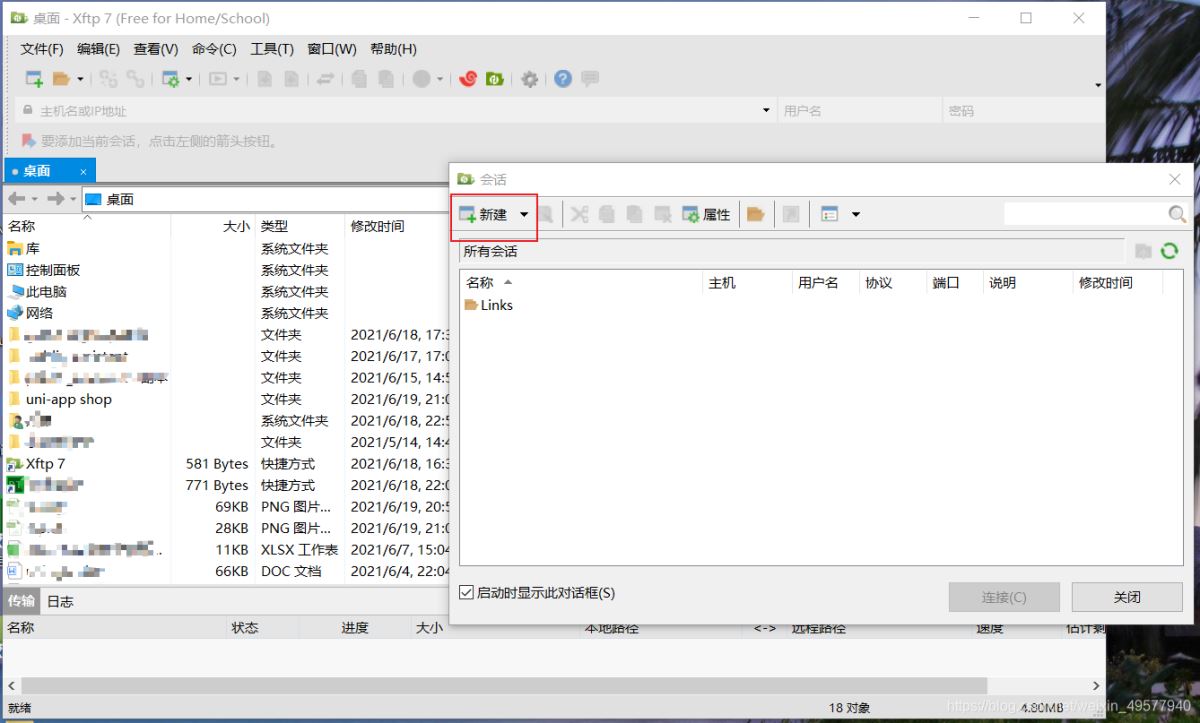Expand the dropdown arrow next to 新建
This screenshot has height=723, width=1200.
click(524, 214)
